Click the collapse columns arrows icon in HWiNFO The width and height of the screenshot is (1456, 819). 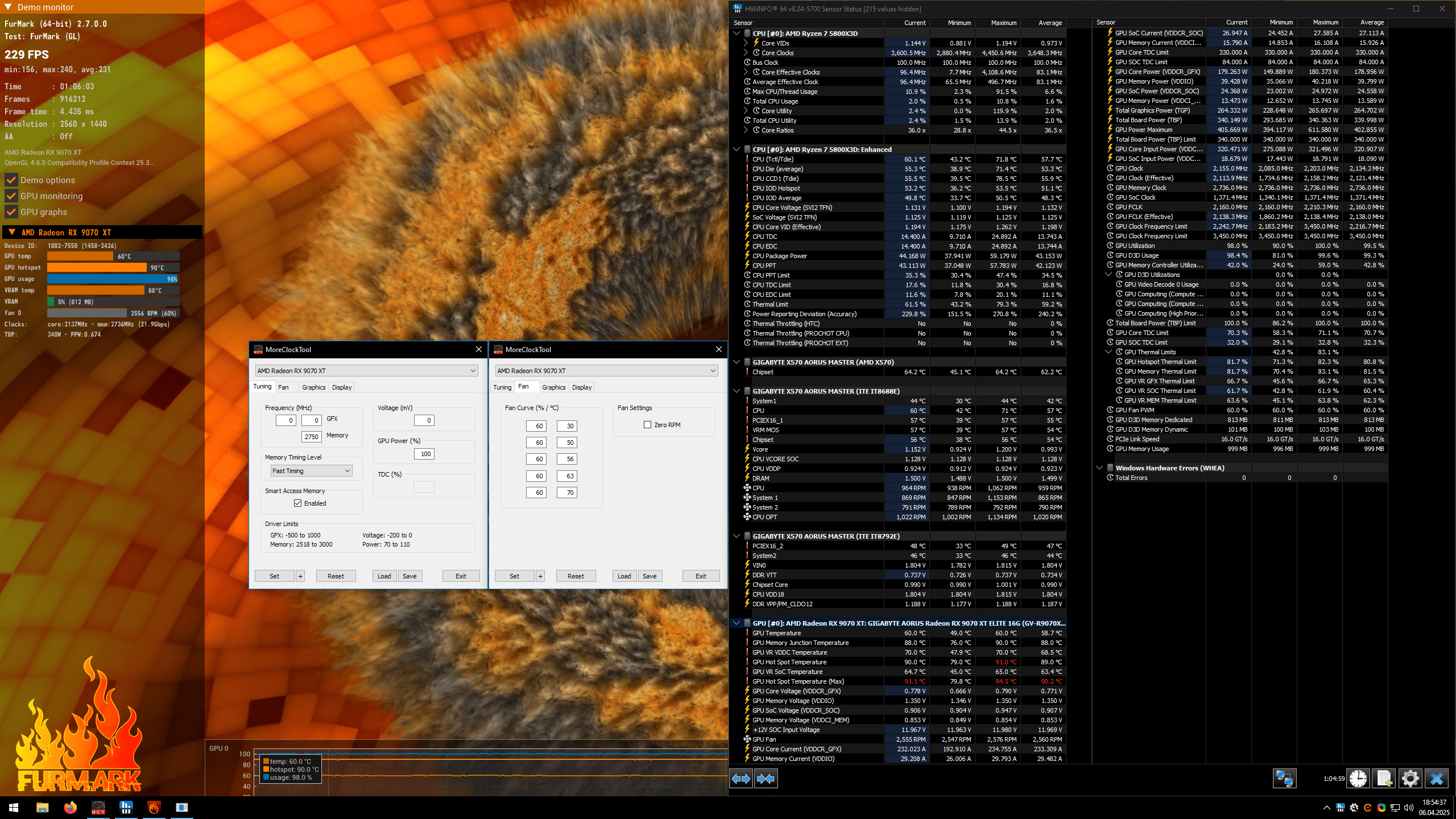(x=766, y=779)
